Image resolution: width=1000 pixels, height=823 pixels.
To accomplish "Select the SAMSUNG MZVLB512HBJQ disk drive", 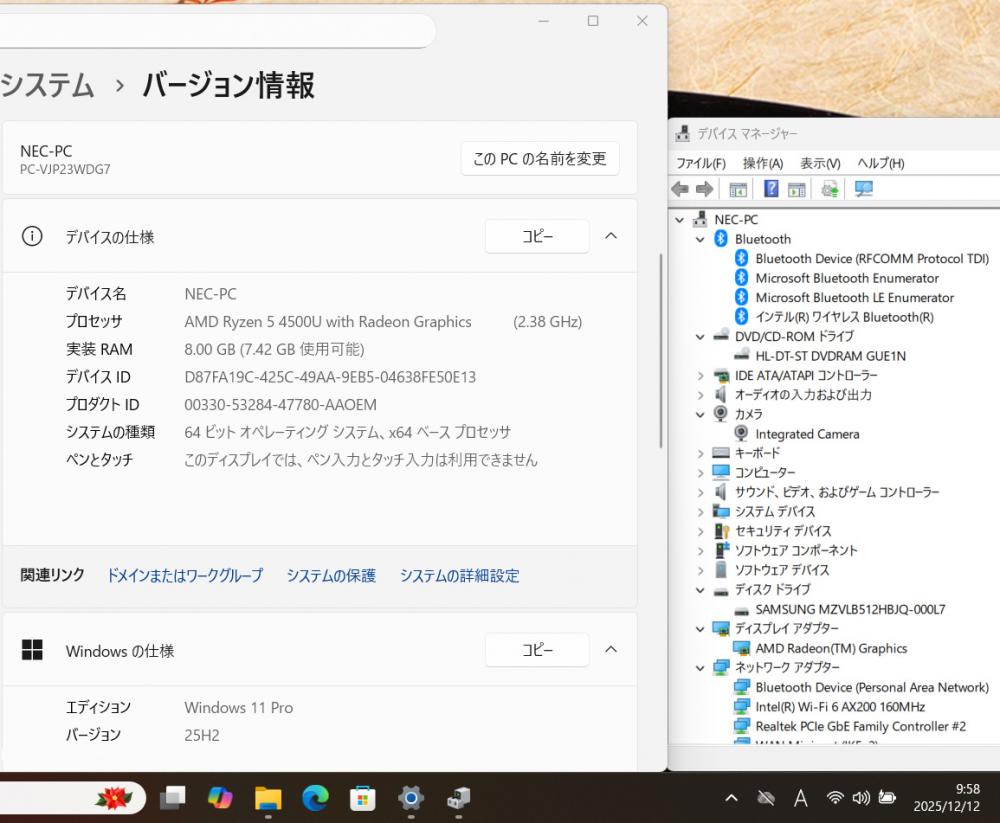I will coord(850,609).
